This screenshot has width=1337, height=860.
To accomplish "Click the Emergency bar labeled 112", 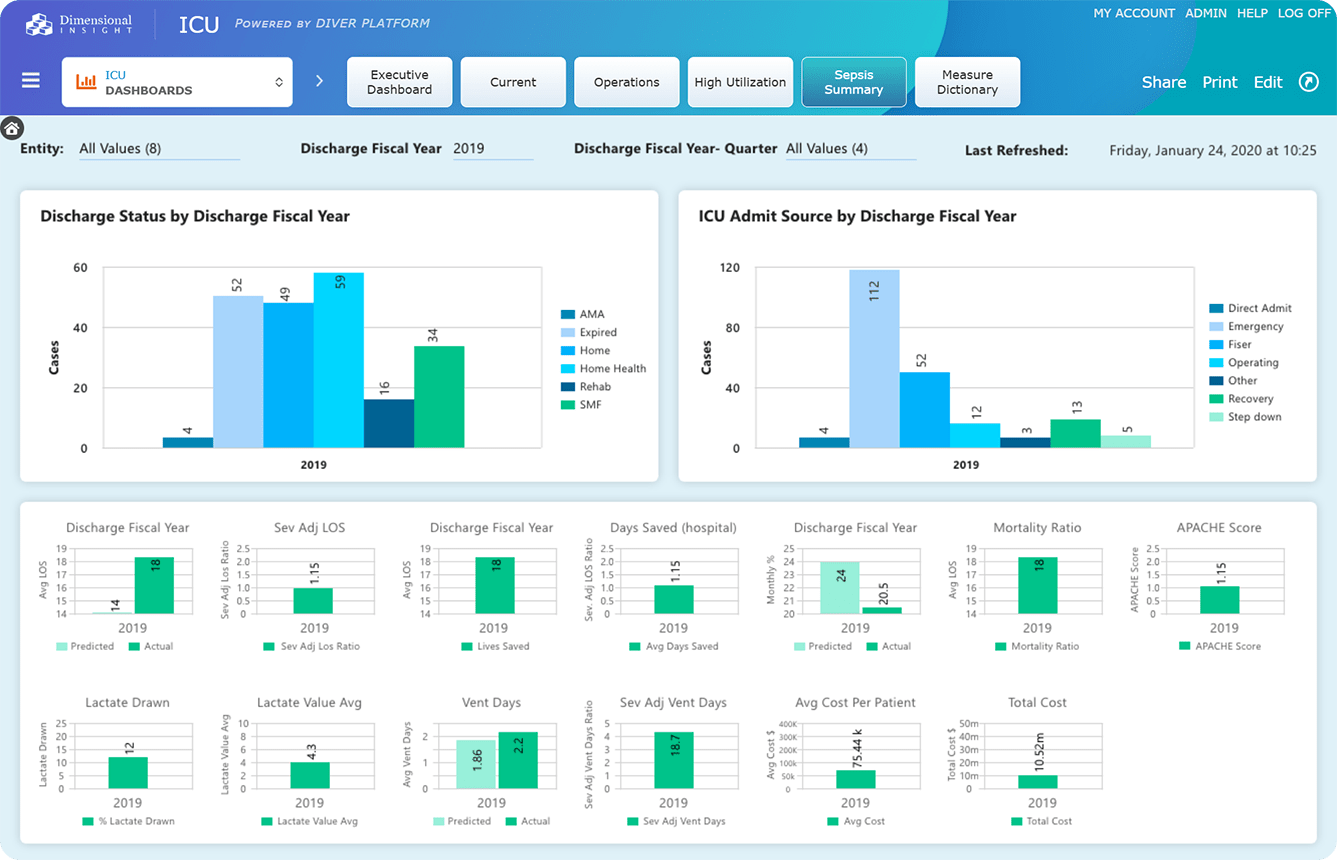I will (874, 358).
